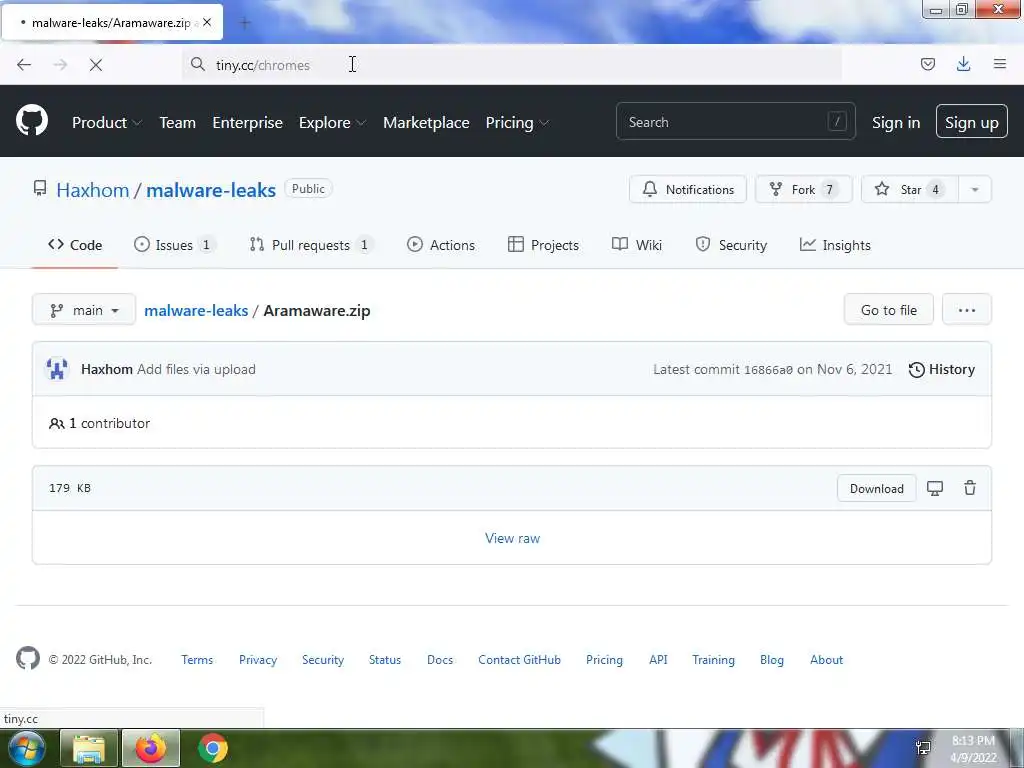
Task: Click Team in GitHub header
Action: click(178, 122)
